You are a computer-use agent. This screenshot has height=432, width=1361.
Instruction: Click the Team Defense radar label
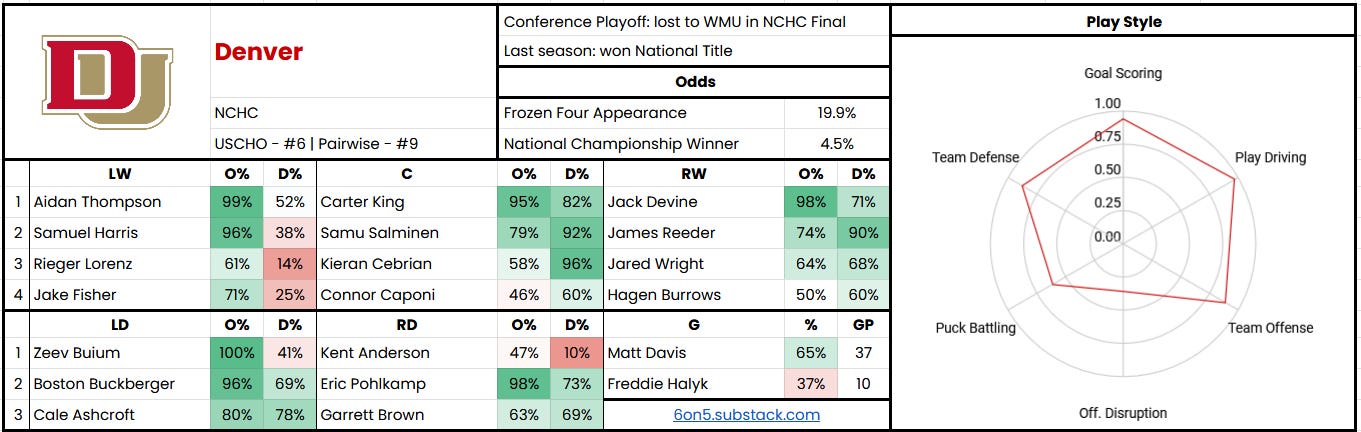point(975,157)
